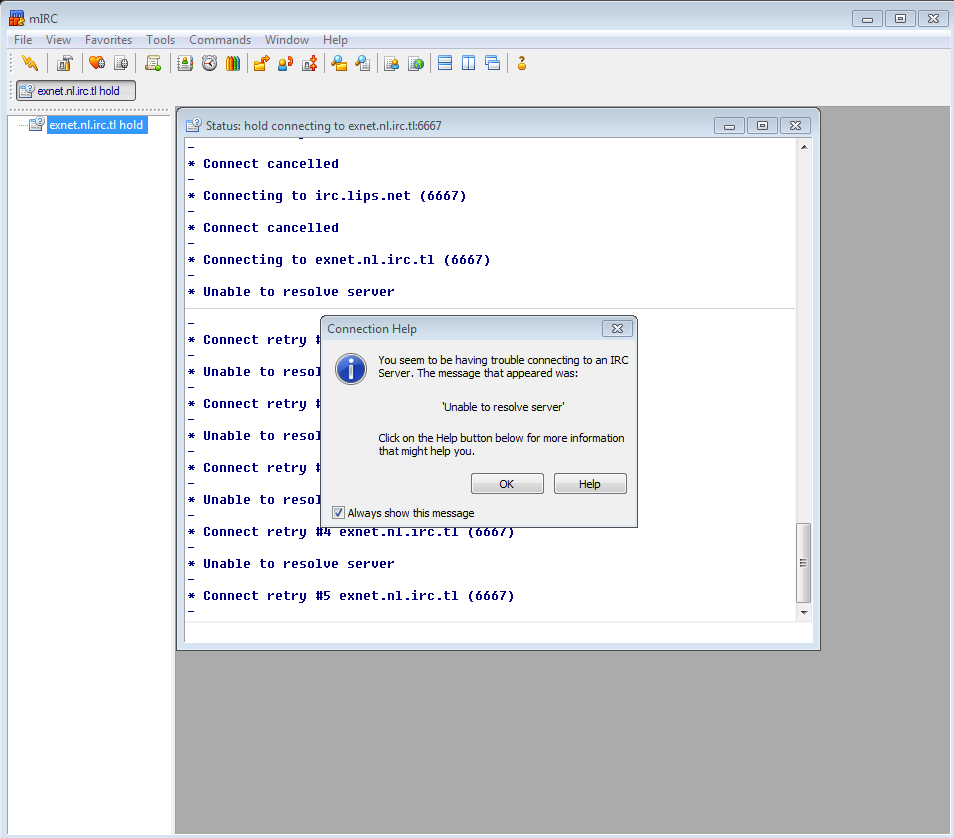Click 'Connect retry #4 exnet.nl.irc.tl' line
954x838 pixels.
click(x=359, y=532)
